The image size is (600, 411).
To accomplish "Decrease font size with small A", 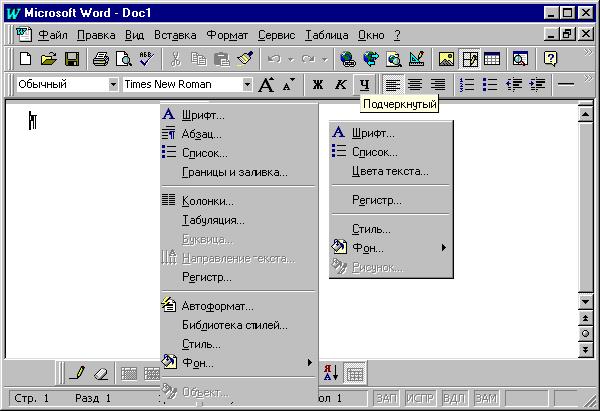I will (289, 85).
